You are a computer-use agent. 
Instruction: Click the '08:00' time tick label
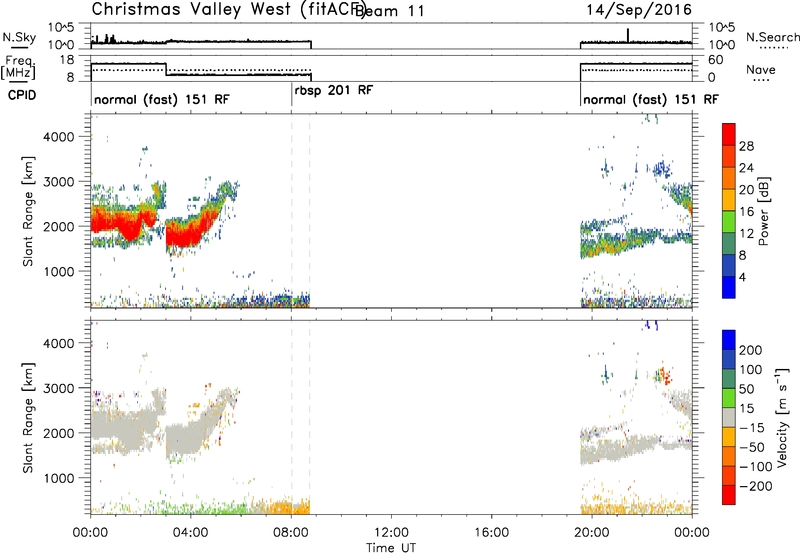click(x=291, y=533)
